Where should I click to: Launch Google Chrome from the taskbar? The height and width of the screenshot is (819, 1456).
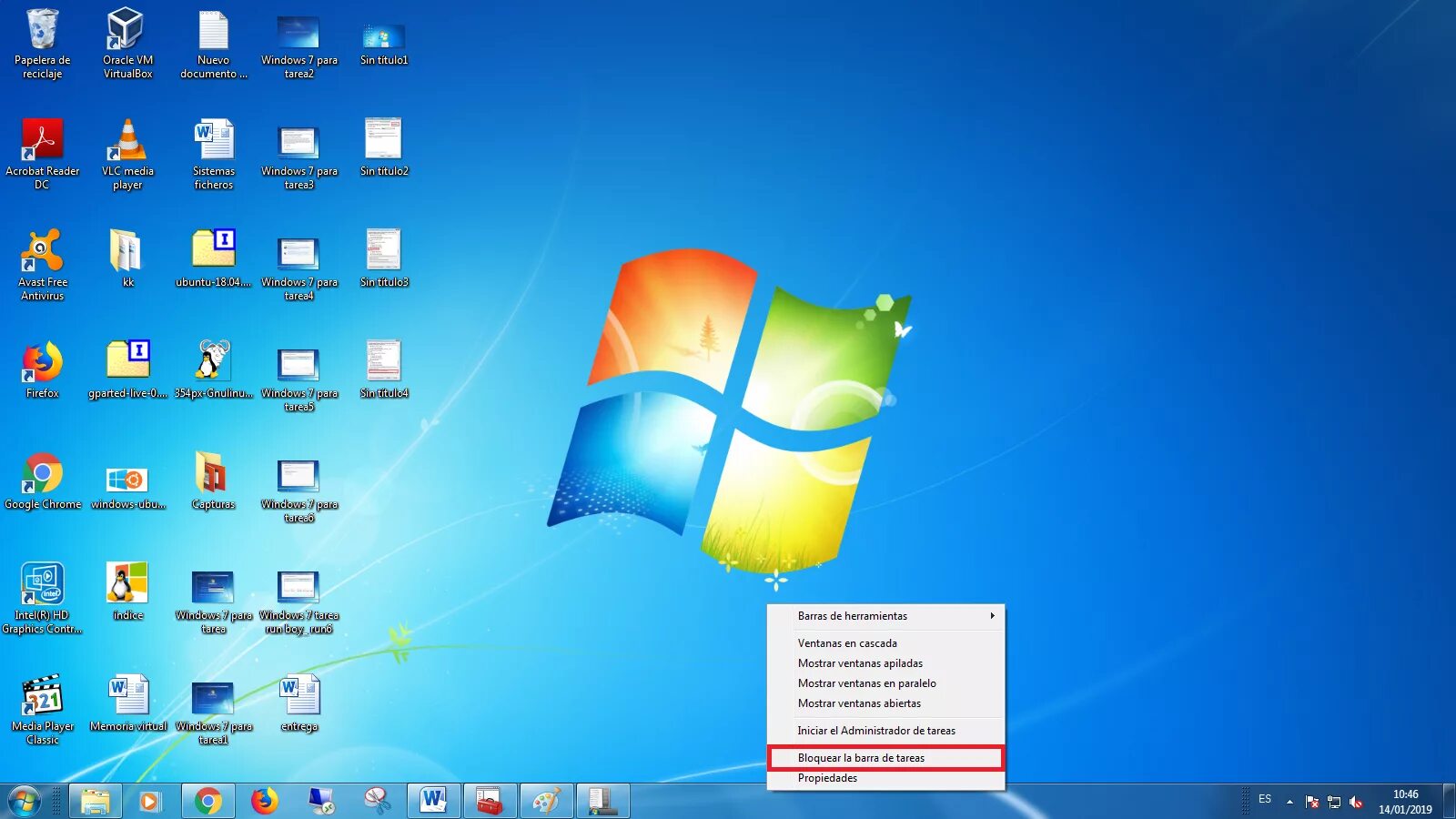(207, 801)
